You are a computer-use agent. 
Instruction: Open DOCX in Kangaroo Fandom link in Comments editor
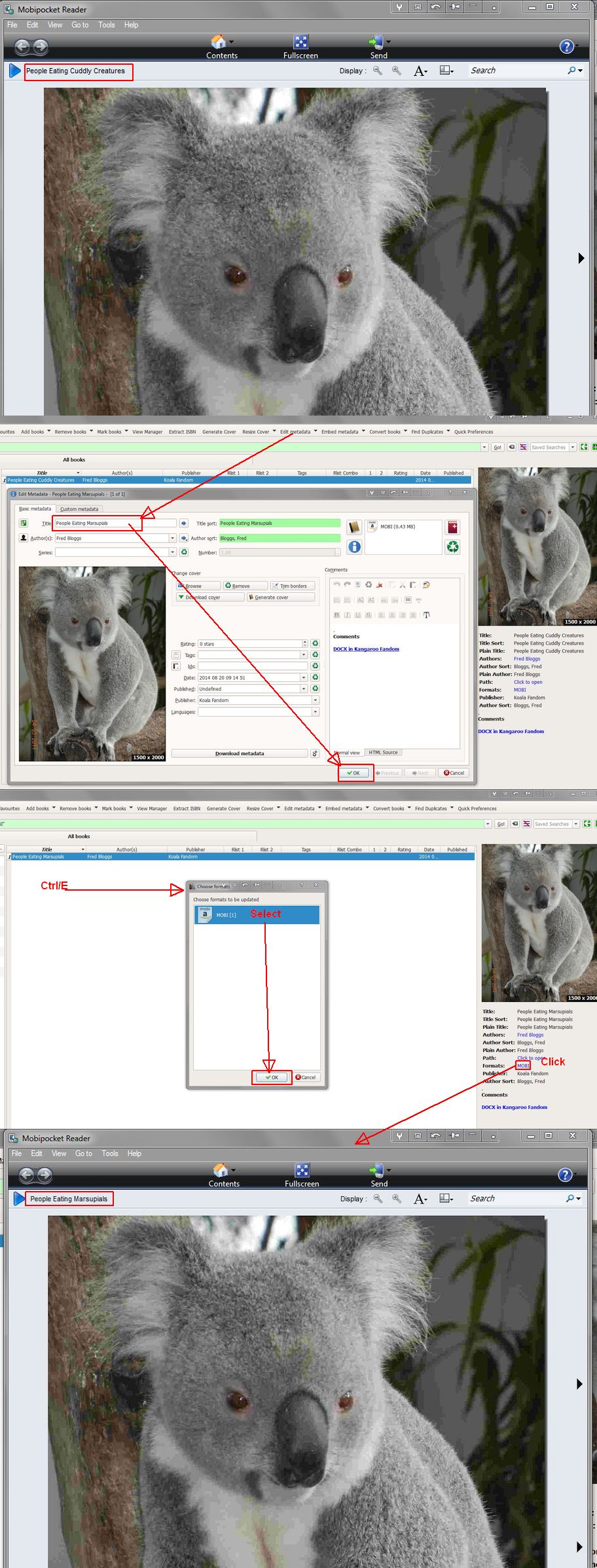click(366, 649)
